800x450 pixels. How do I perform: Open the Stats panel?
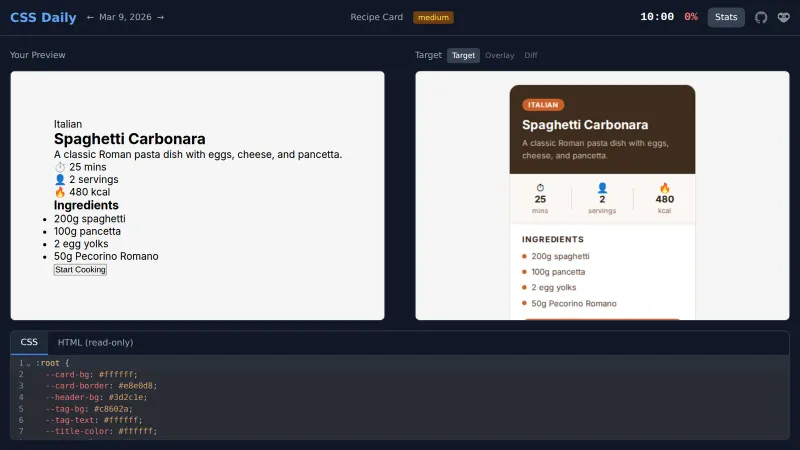pyautogui.click(x=726, y=17)
